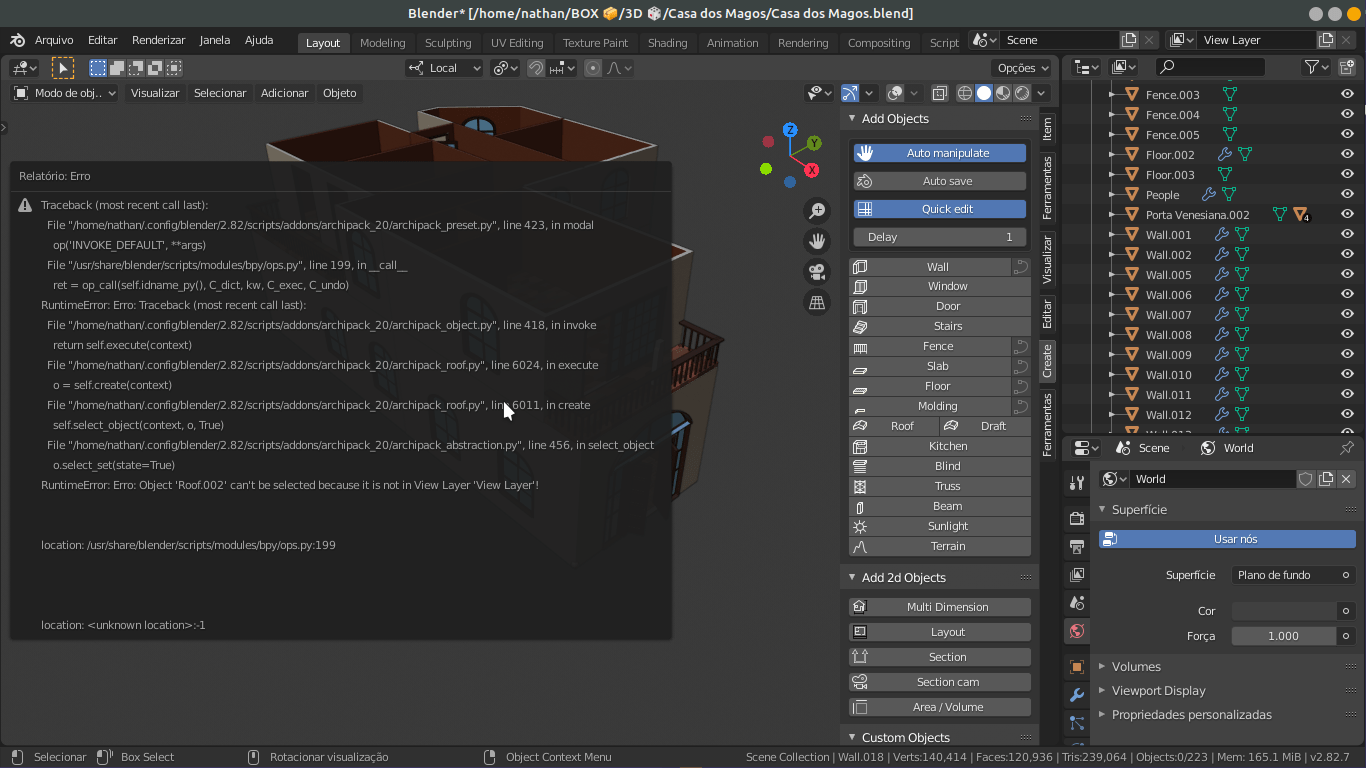This screenshot has height=768, width=1366.
Task: Click the Wall button in Add Objects
Action: pos(938,266)
